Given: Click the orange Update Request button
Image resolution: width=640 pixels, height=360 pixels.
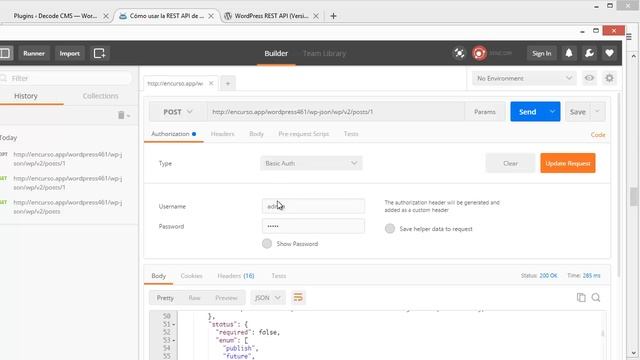Looking at the screenshot, I should coord(568,163).
